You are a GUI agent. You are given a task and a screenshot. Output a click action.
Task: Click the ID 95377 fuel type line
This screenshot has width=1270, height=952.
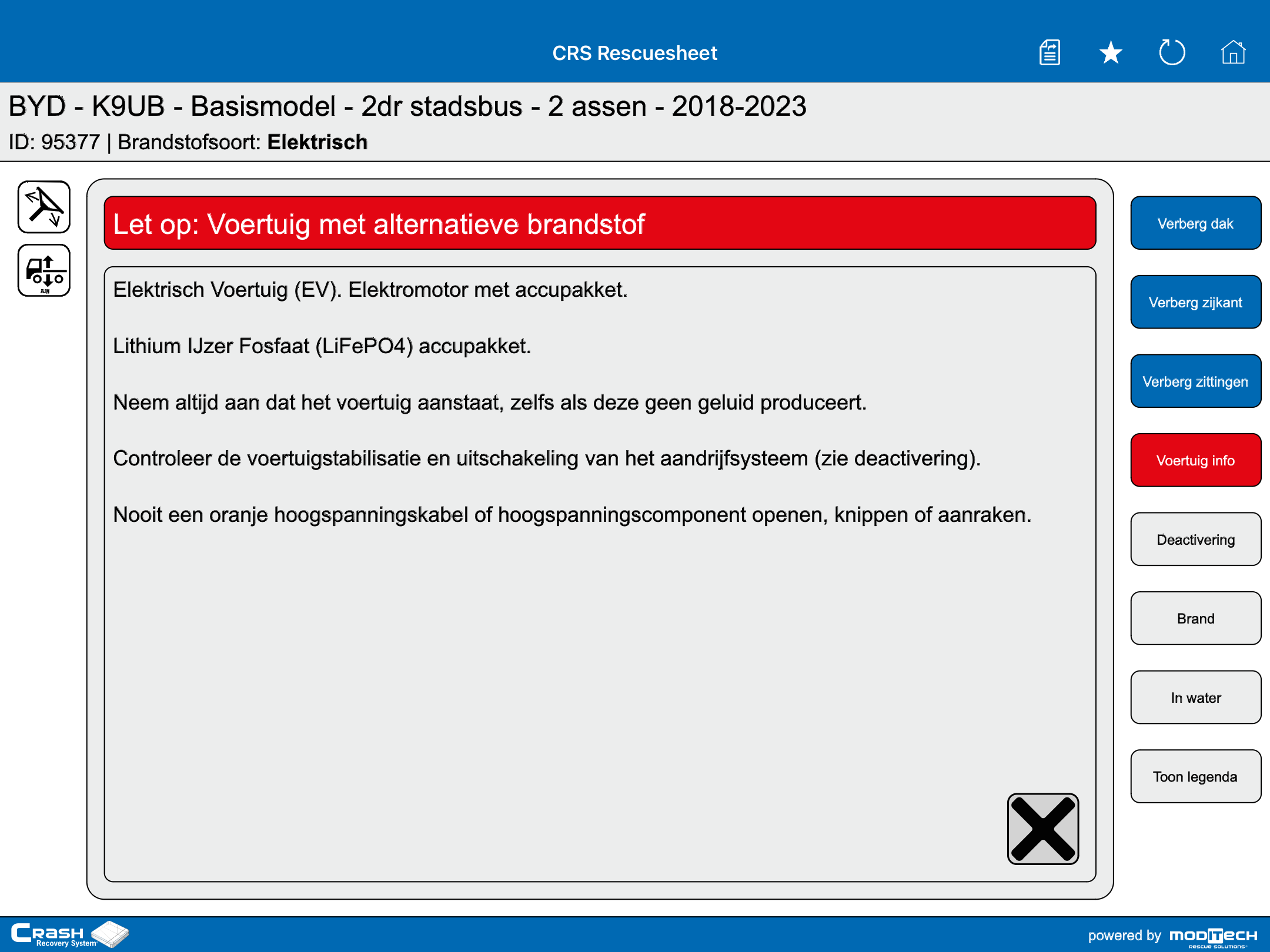click(188, 142)
